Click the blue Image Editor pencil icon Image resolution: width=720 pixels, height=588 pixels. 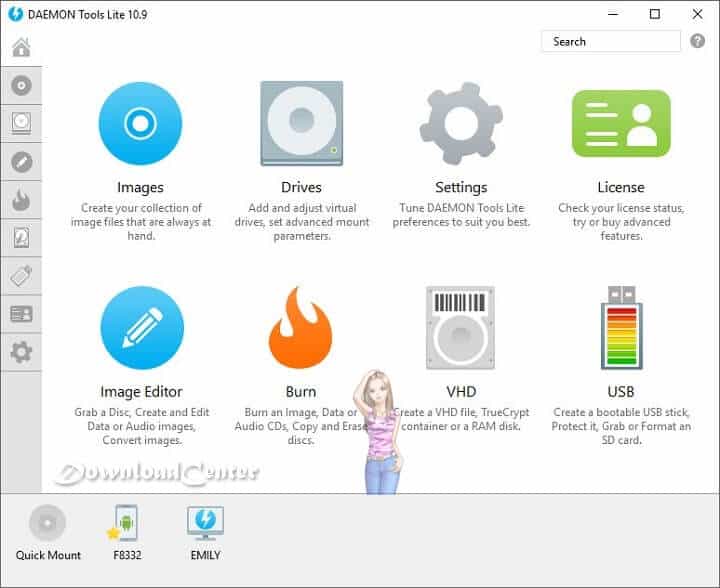tap(142, 328)
